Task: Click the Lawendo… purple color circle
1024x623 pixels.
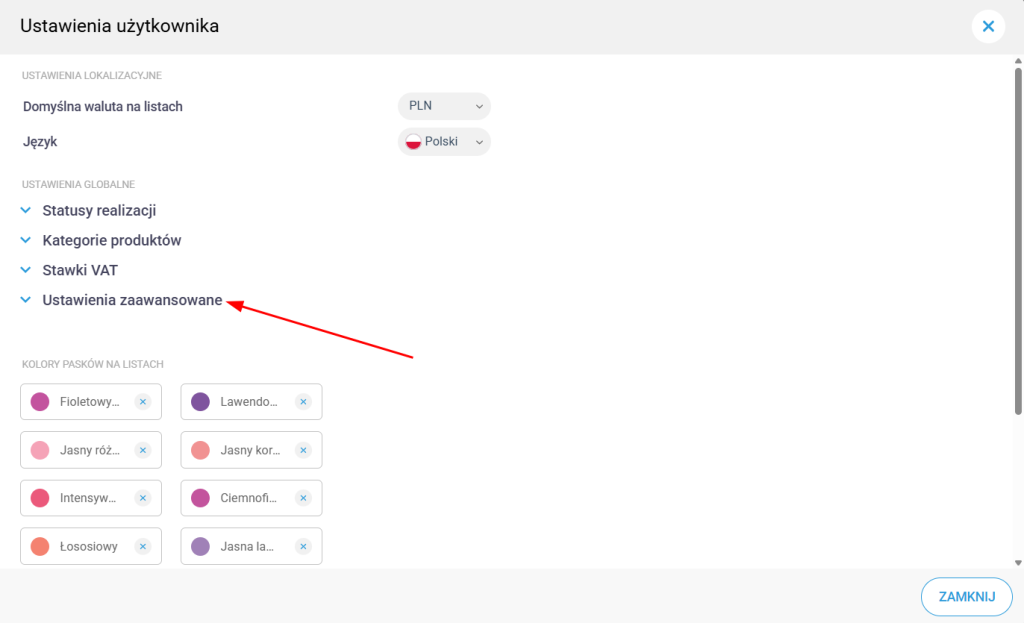Action: pyautogui.click(x=200, y=402)
